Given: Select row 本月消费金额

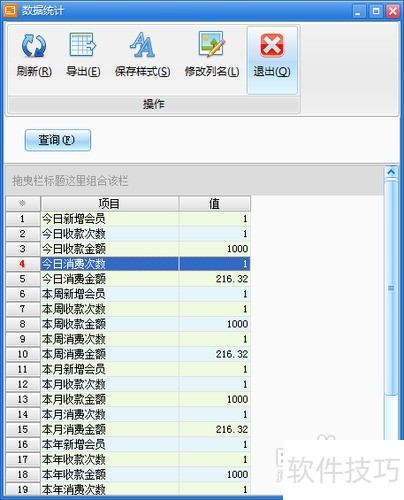Looking at the screenshot, I should [128, 430].
